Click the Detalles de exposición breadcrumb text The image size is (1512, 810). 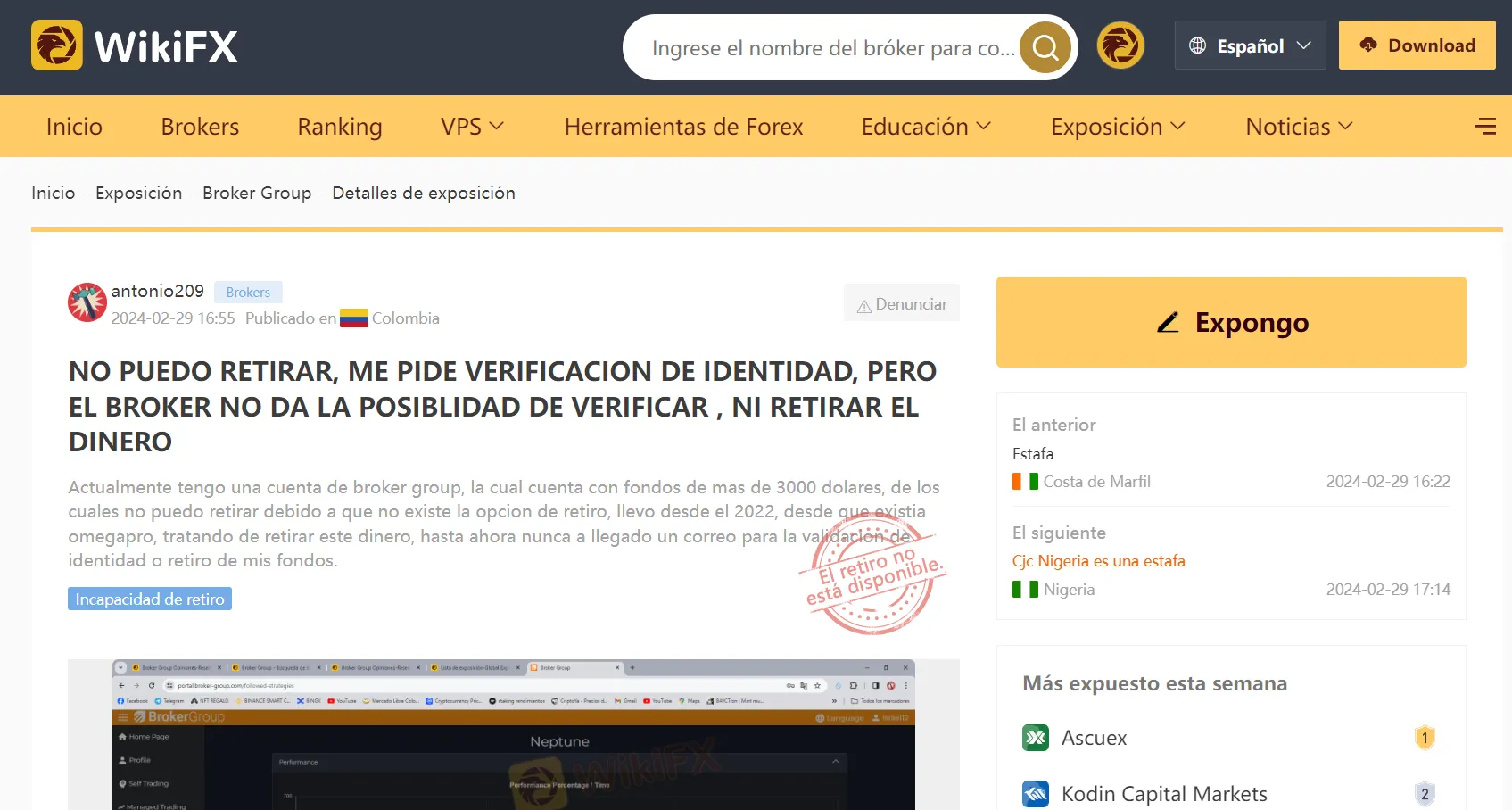click(x=424, y=193)
